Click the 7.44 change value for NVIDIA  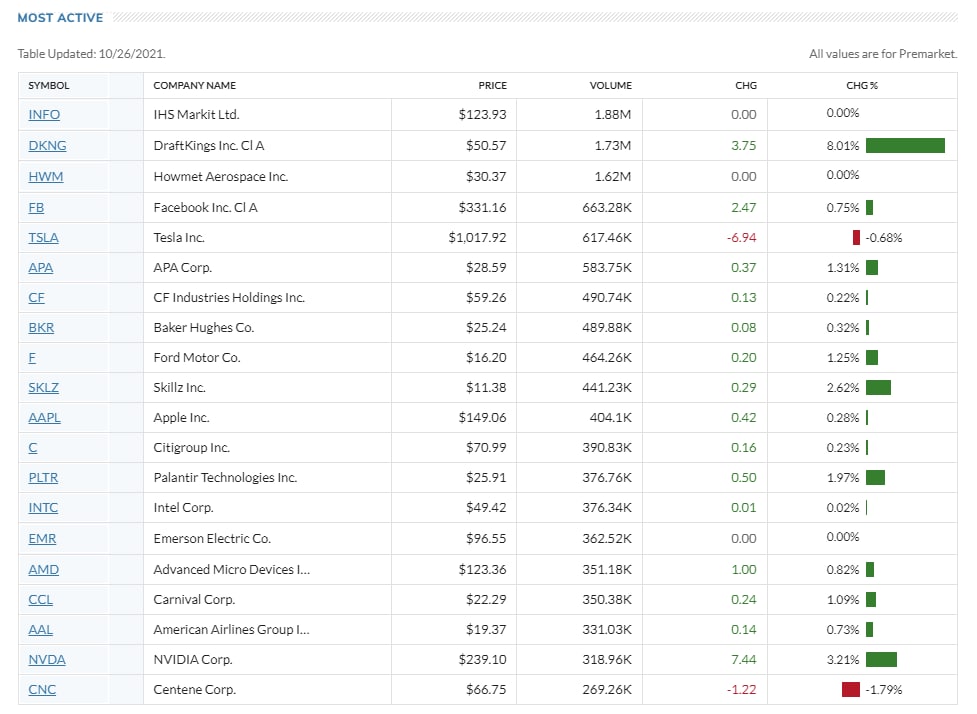743,659
